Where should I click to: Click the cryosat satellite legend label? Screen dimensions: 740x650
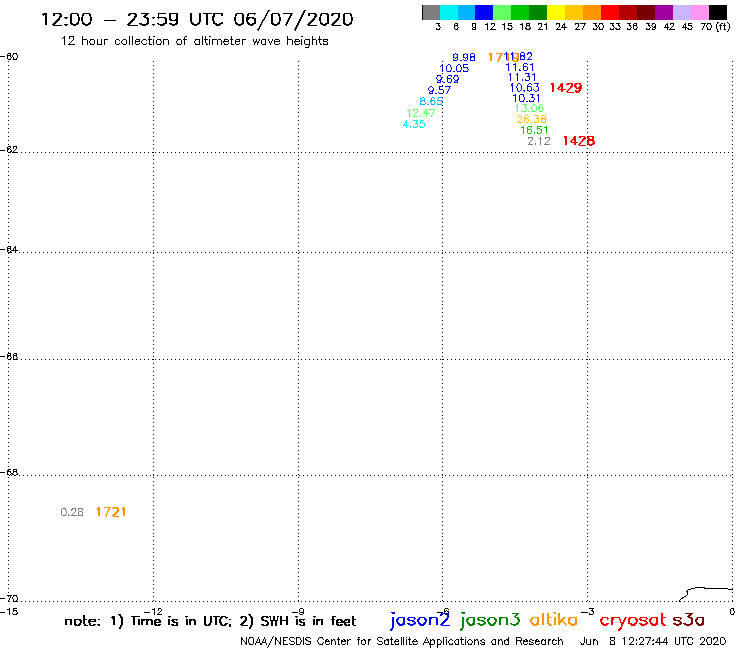633,621
